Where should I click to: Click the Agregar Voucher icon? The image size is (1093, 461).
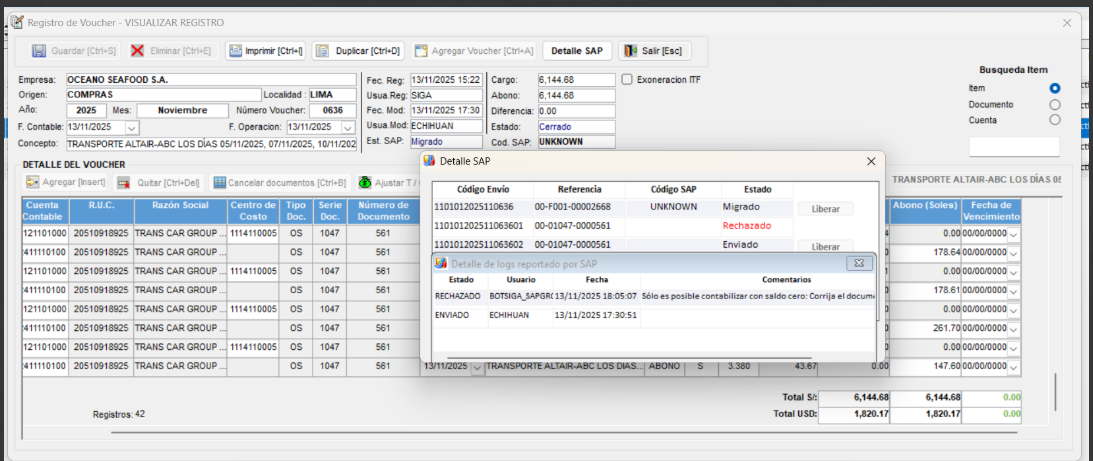click(422, 51)
